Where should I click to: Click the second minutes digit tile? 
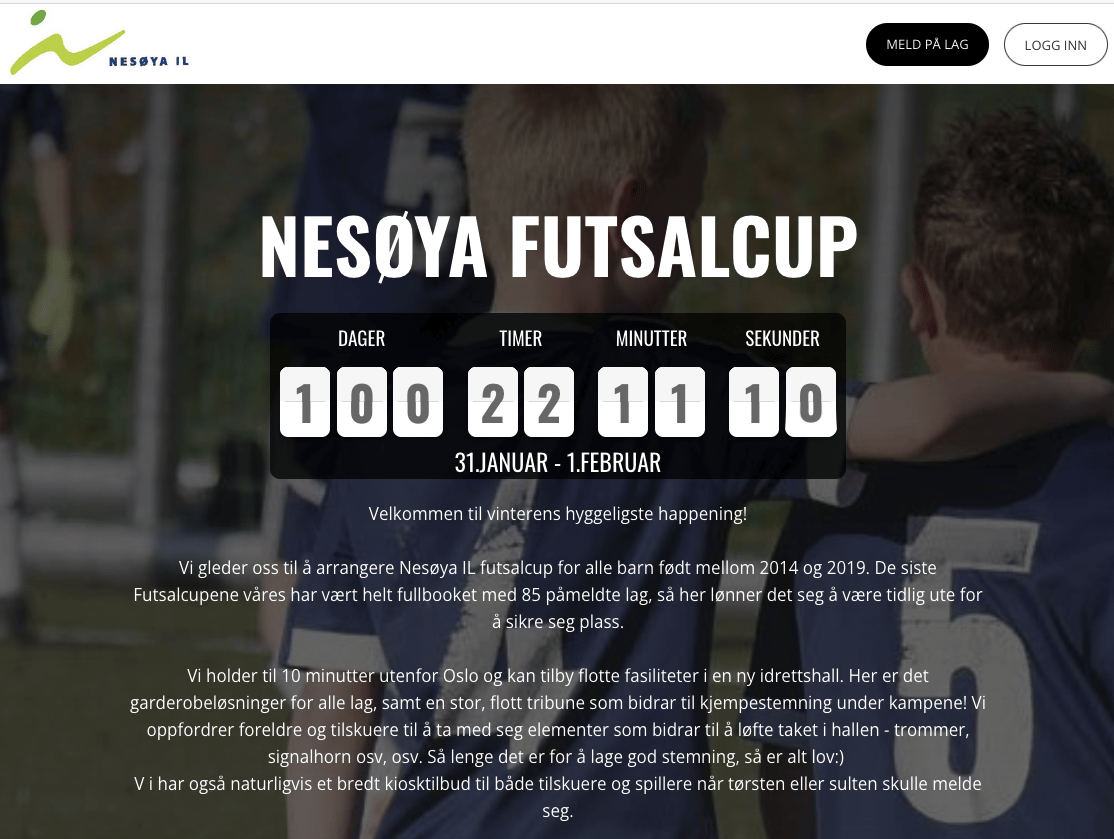(x=680, y=402)
